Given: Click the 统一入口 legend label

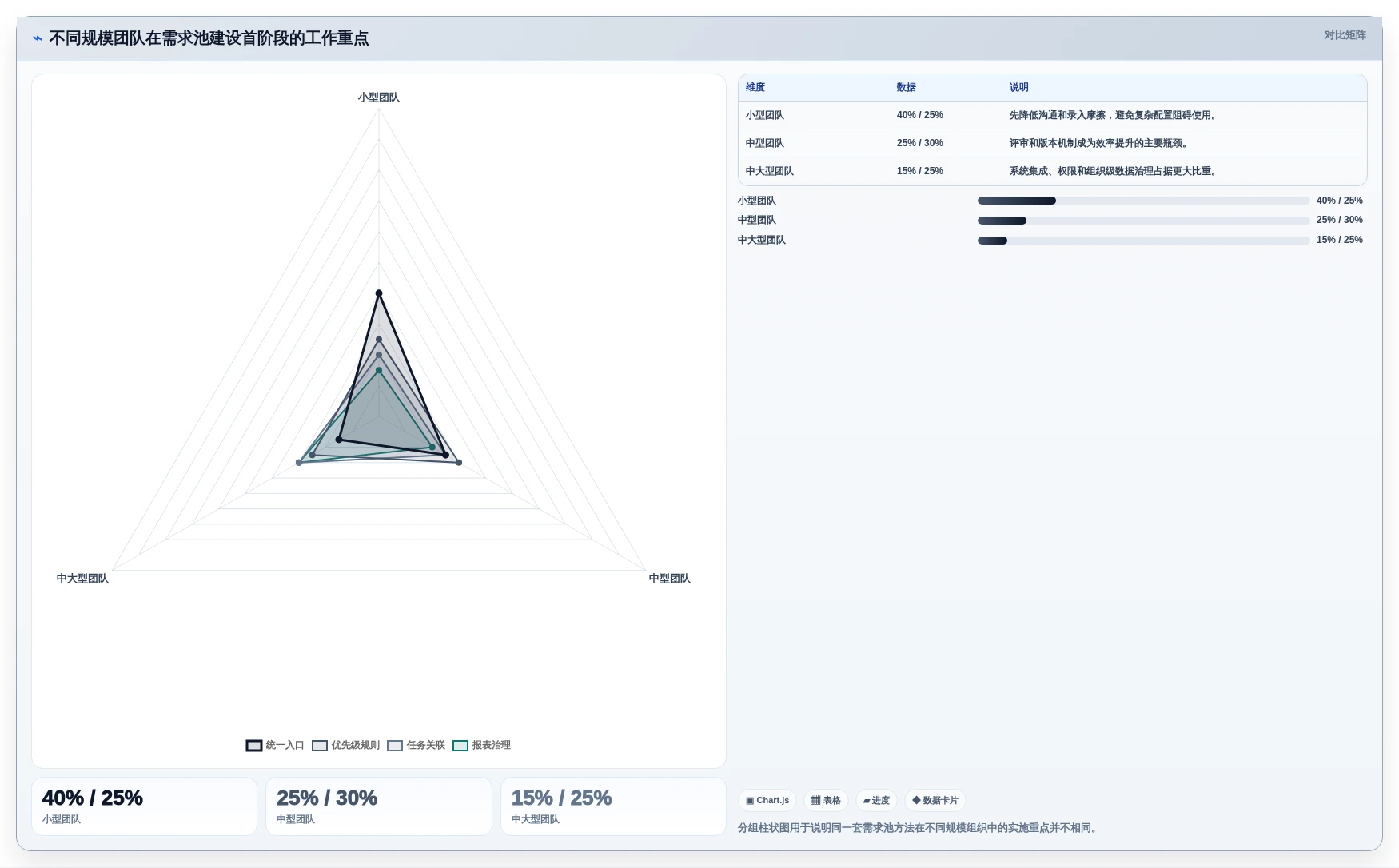Looking at the screenshot, I should (x=285, y=745).
